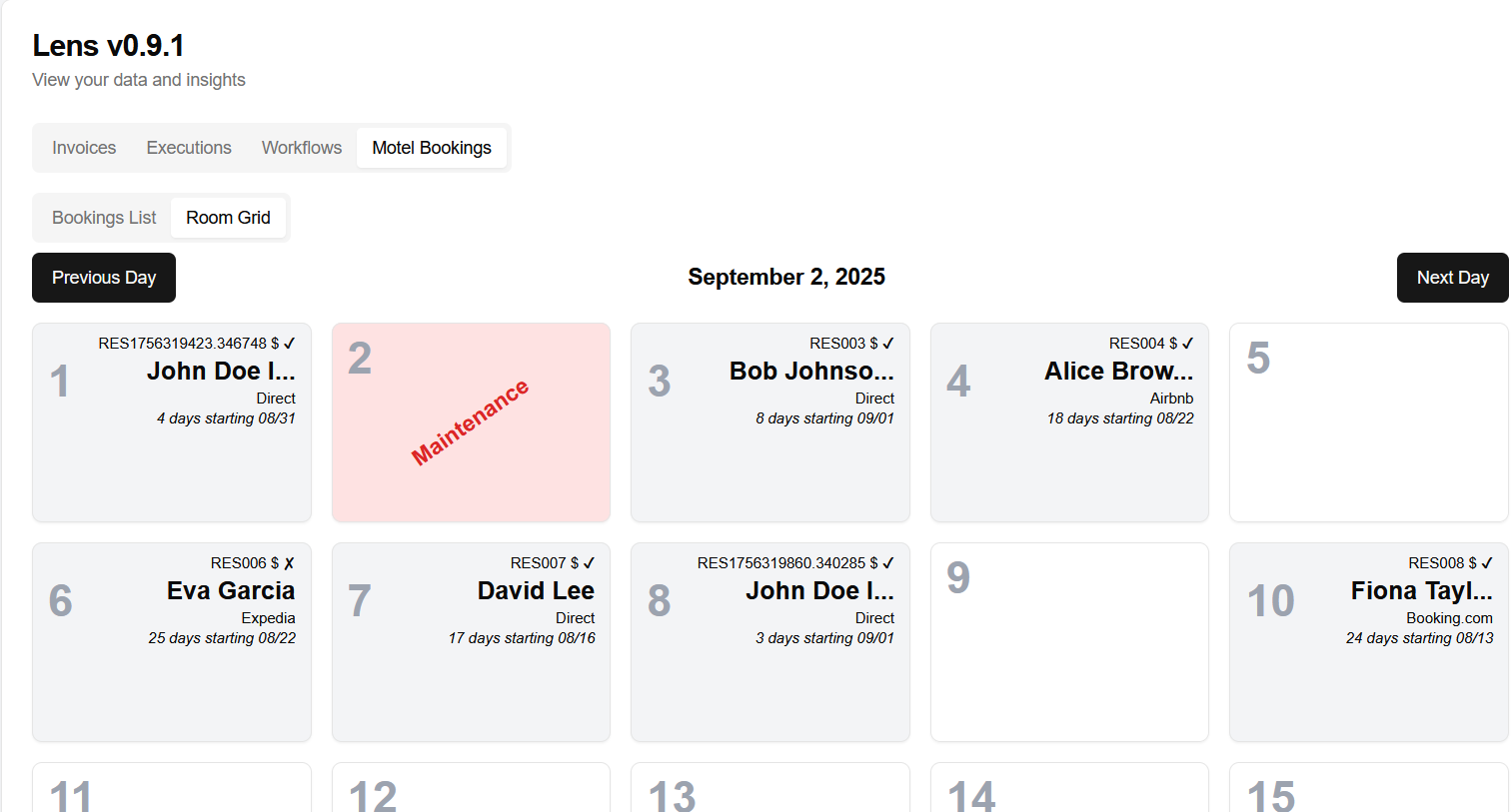Click the room 15 card
The height and width of the screenshot is (812, 1512).
click(x=1368, y=789)
